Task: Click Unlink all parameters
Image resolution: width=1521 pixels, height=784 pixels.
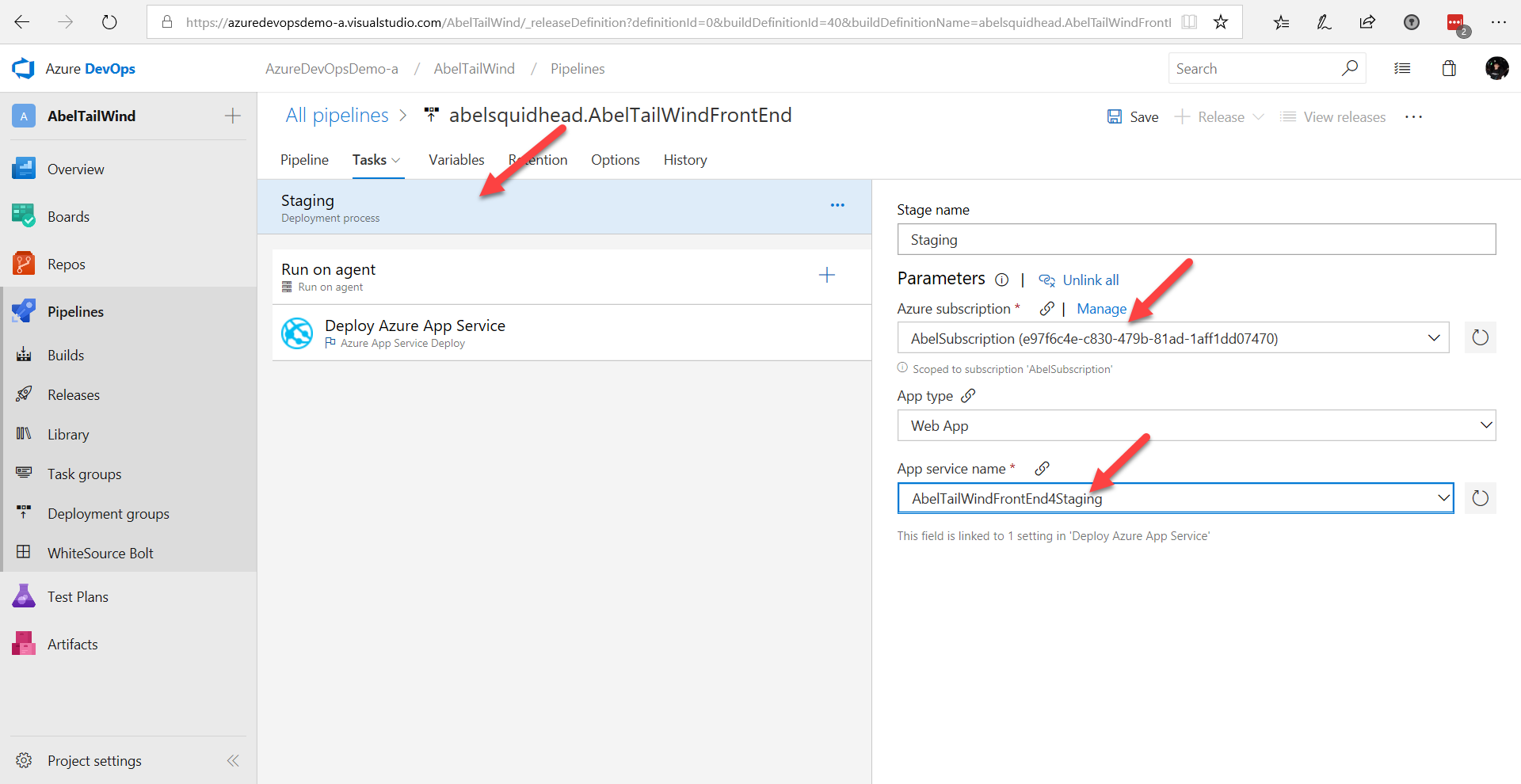Action: point(1079,280)
